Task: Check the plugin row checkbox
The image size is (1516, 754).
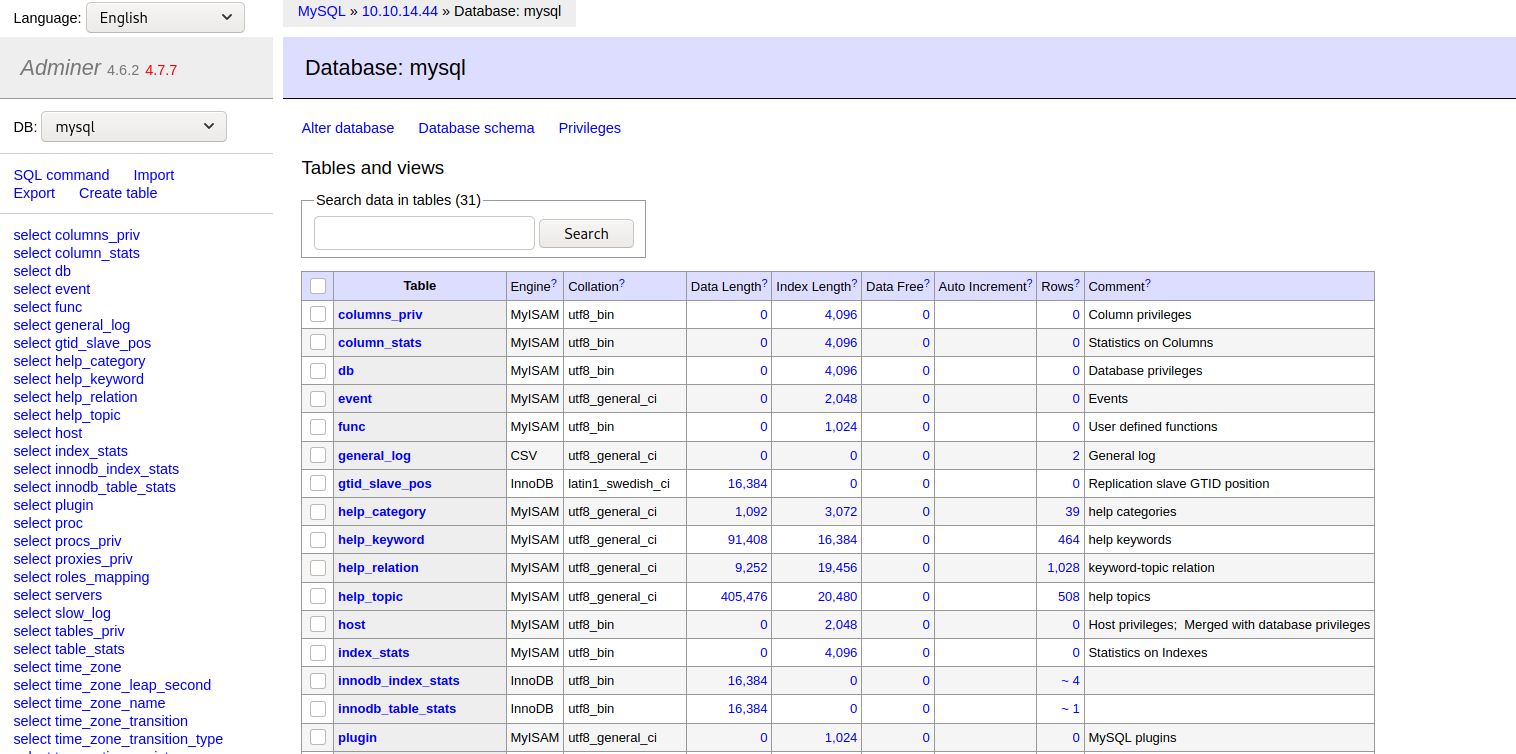Action: tap(318, 737)
